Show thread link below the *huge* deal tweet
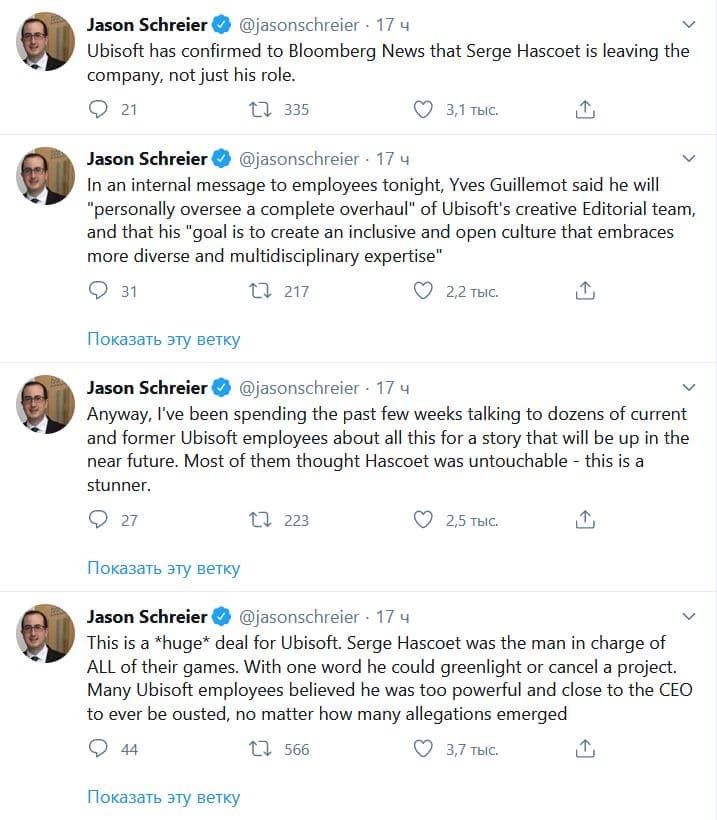This screenshot has width=717, height=820. click(163, 797)
